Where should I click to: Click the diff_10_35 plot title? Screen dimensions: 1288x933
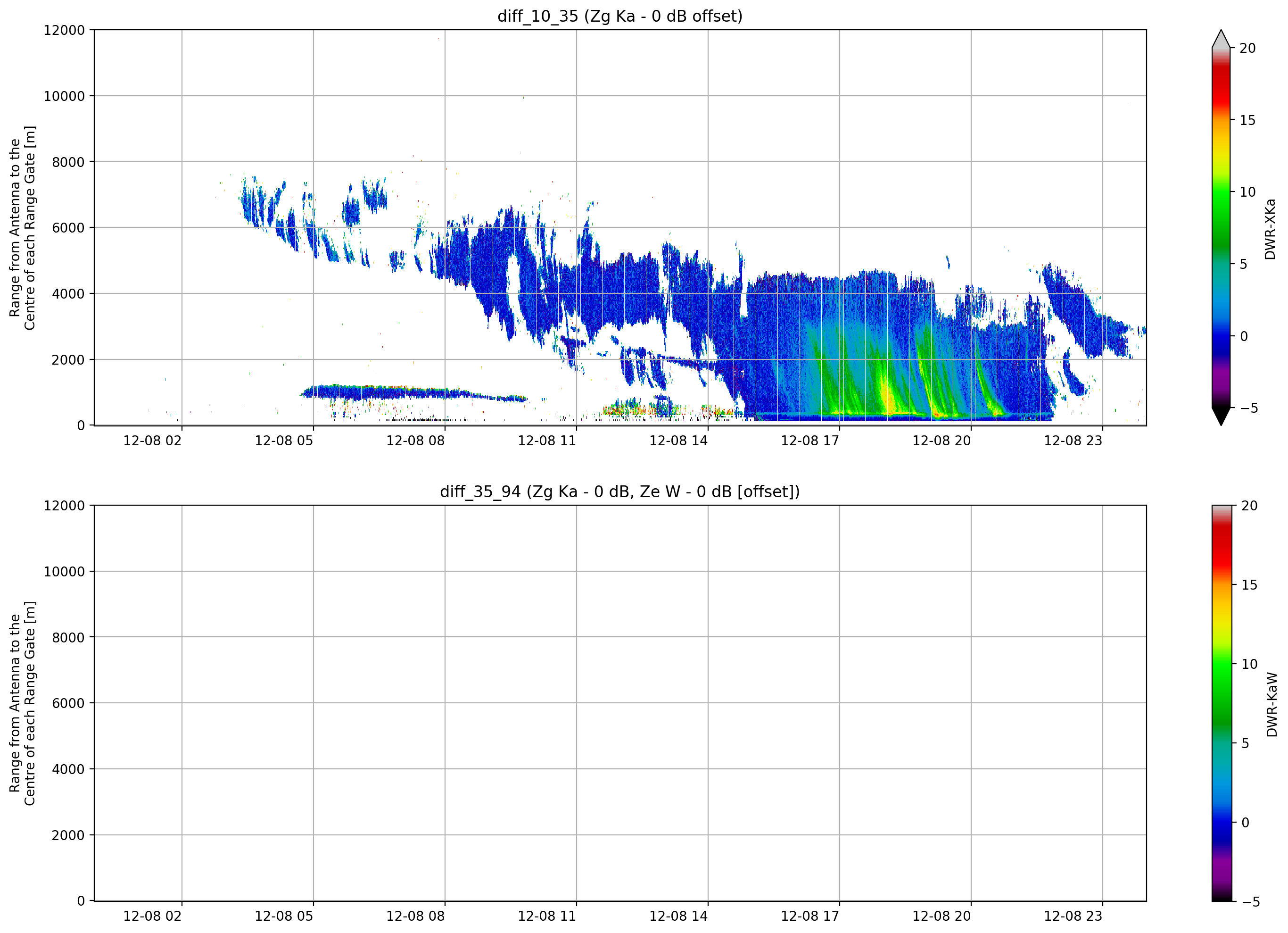click(620, 17)
